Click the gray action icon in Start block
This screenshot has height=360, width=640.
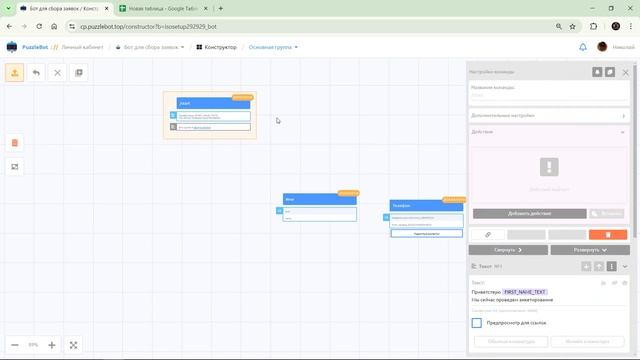(x=173, y=127)
